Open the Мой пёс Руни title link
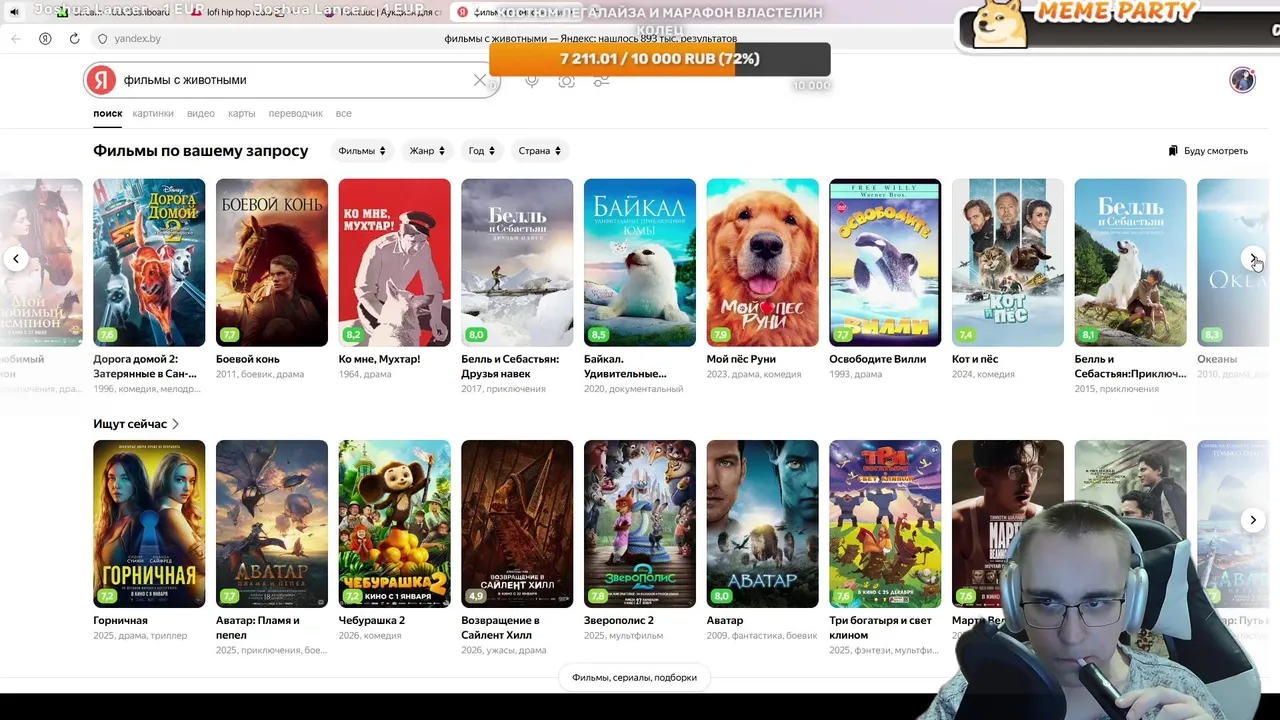This screenshot has height=720, width=1280. [741, 359]
